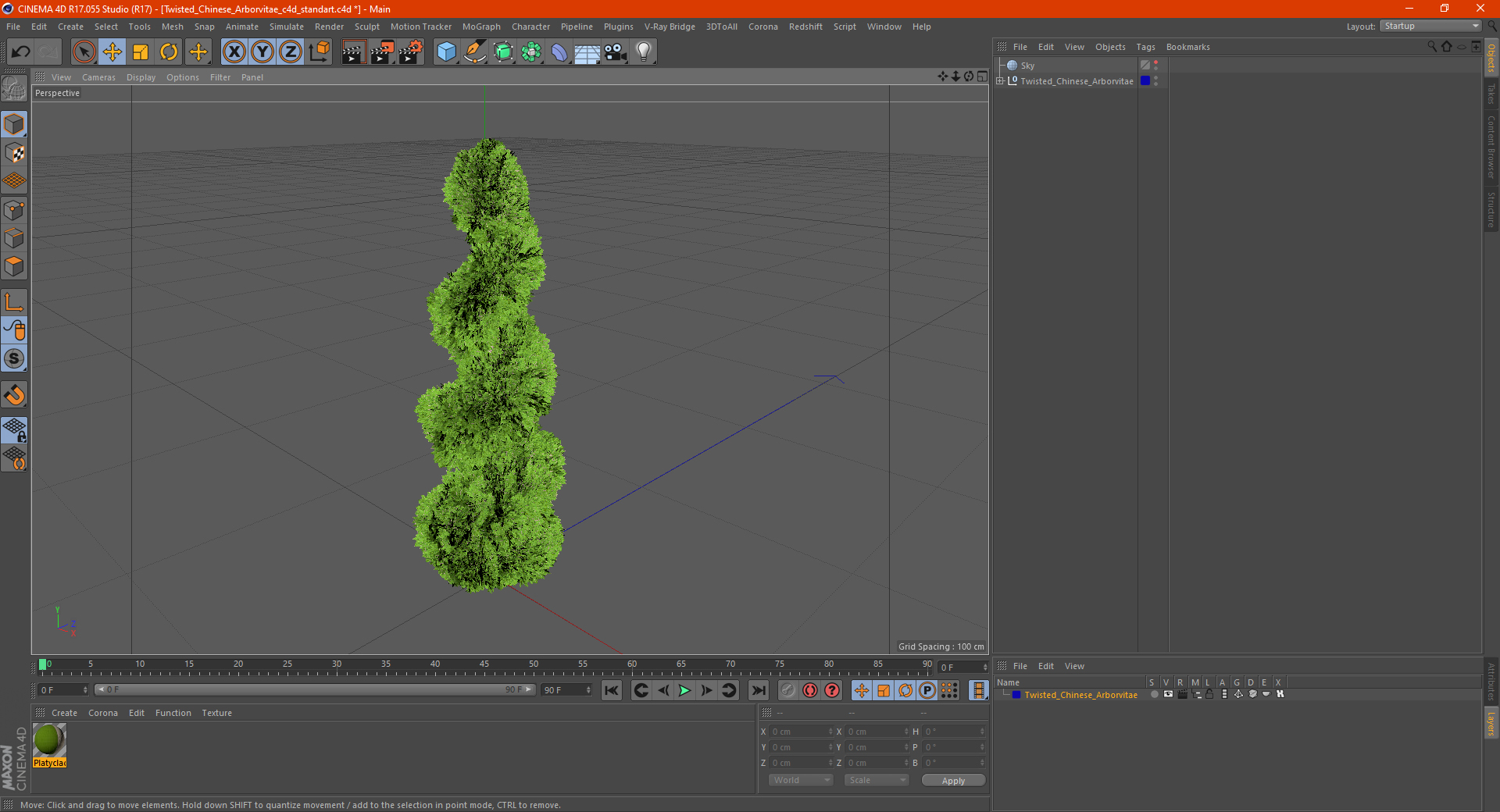
Task: Open the Simulate menu
Action: [x=287, y=27]
